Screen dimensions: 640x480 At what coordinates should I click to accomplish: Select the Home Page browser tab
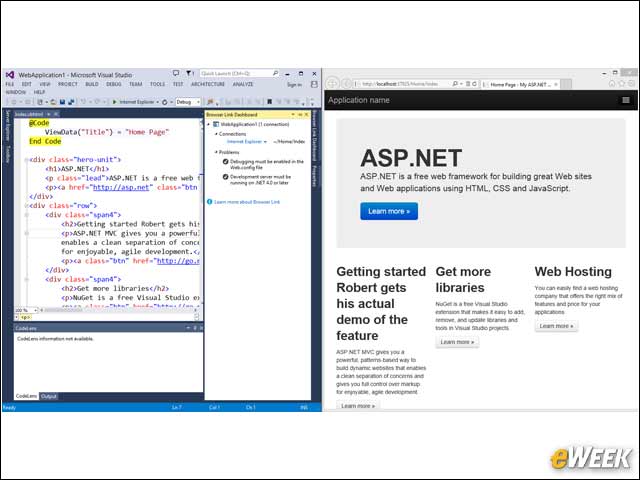click(520, 84)
